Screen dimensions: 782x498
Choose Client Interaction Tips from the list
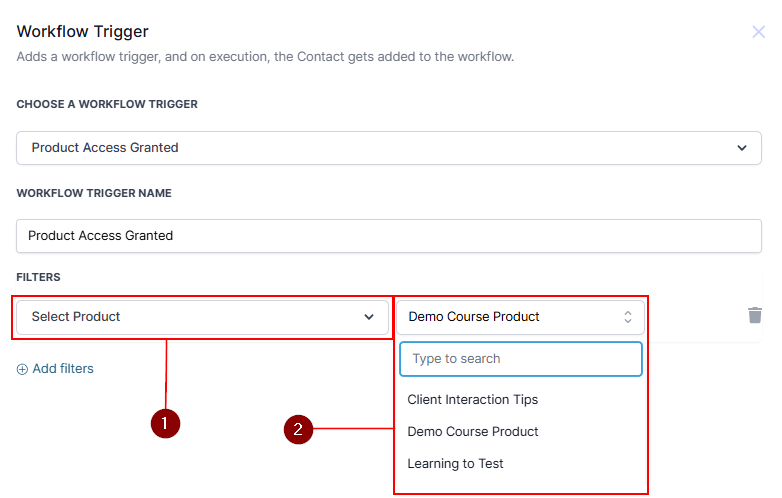click(472, 400)
